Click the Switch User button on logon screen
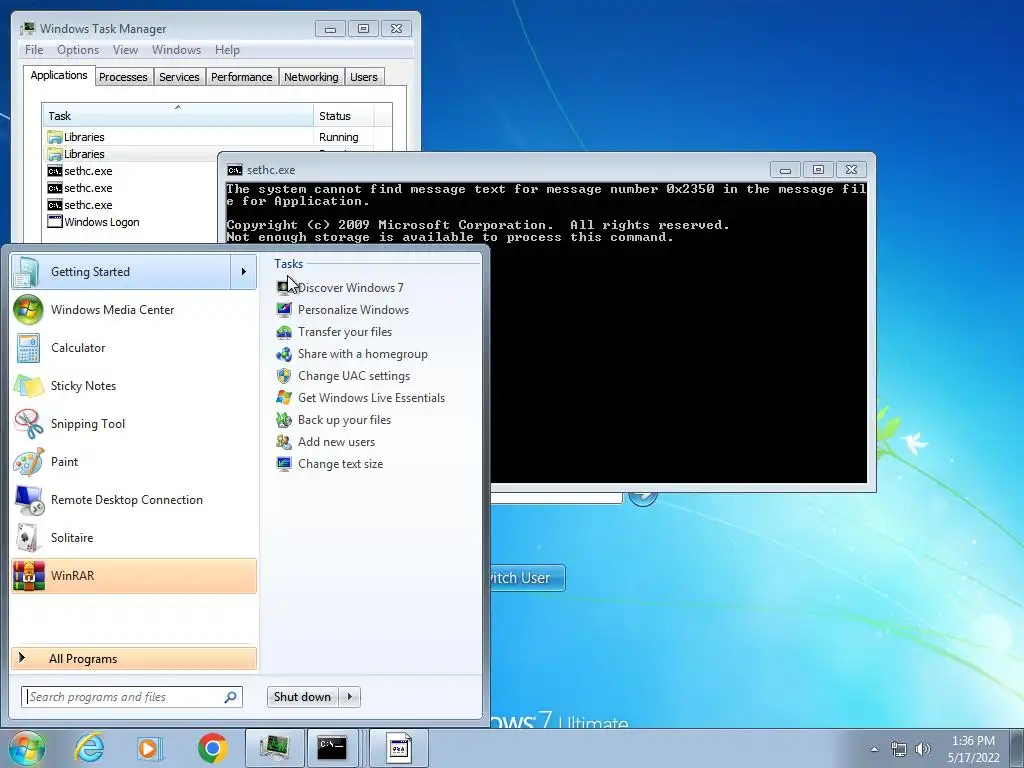 point(527,578)
